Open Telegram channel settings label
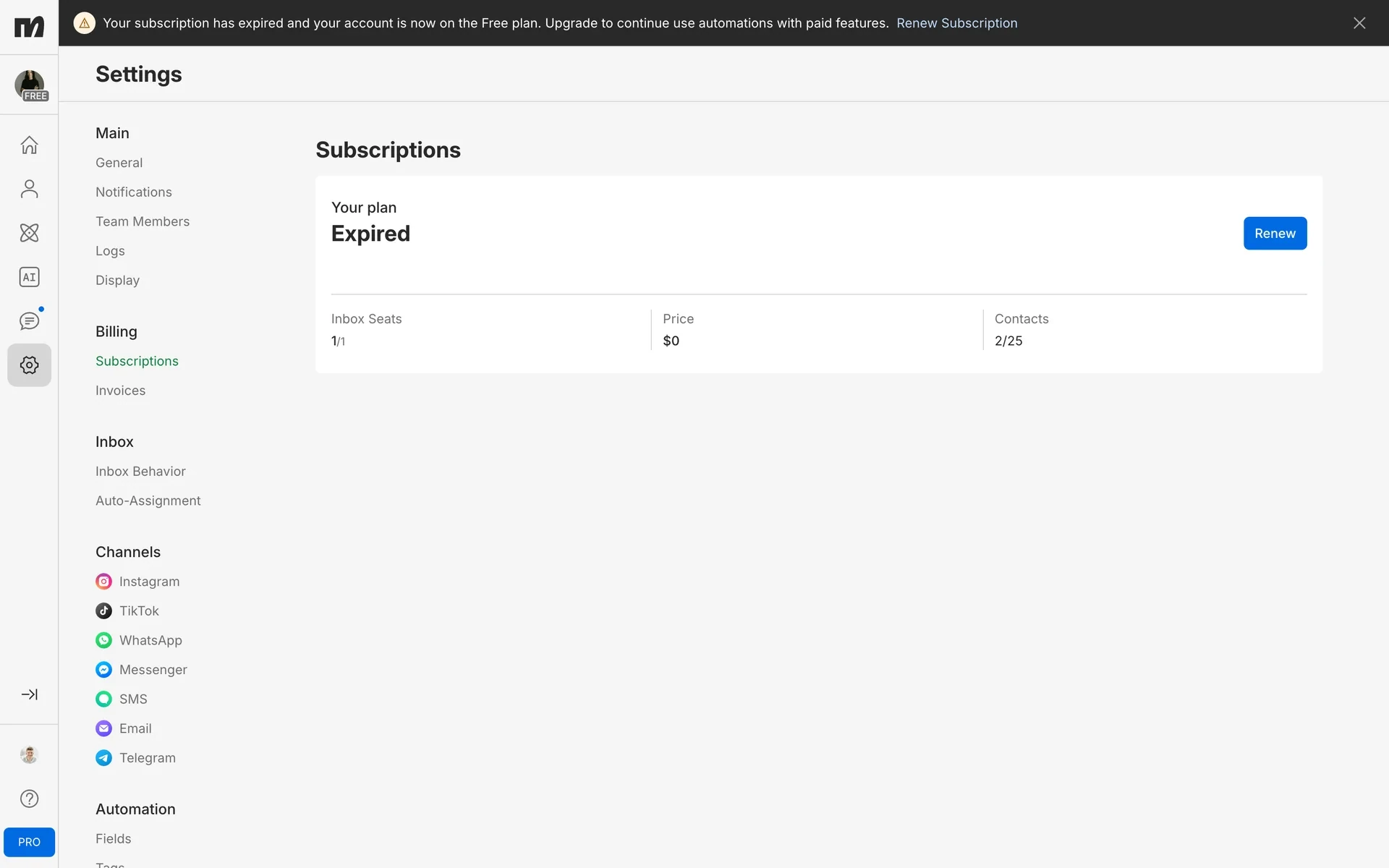Viewport: 1389px width, 868px height. tap(148, 758)
